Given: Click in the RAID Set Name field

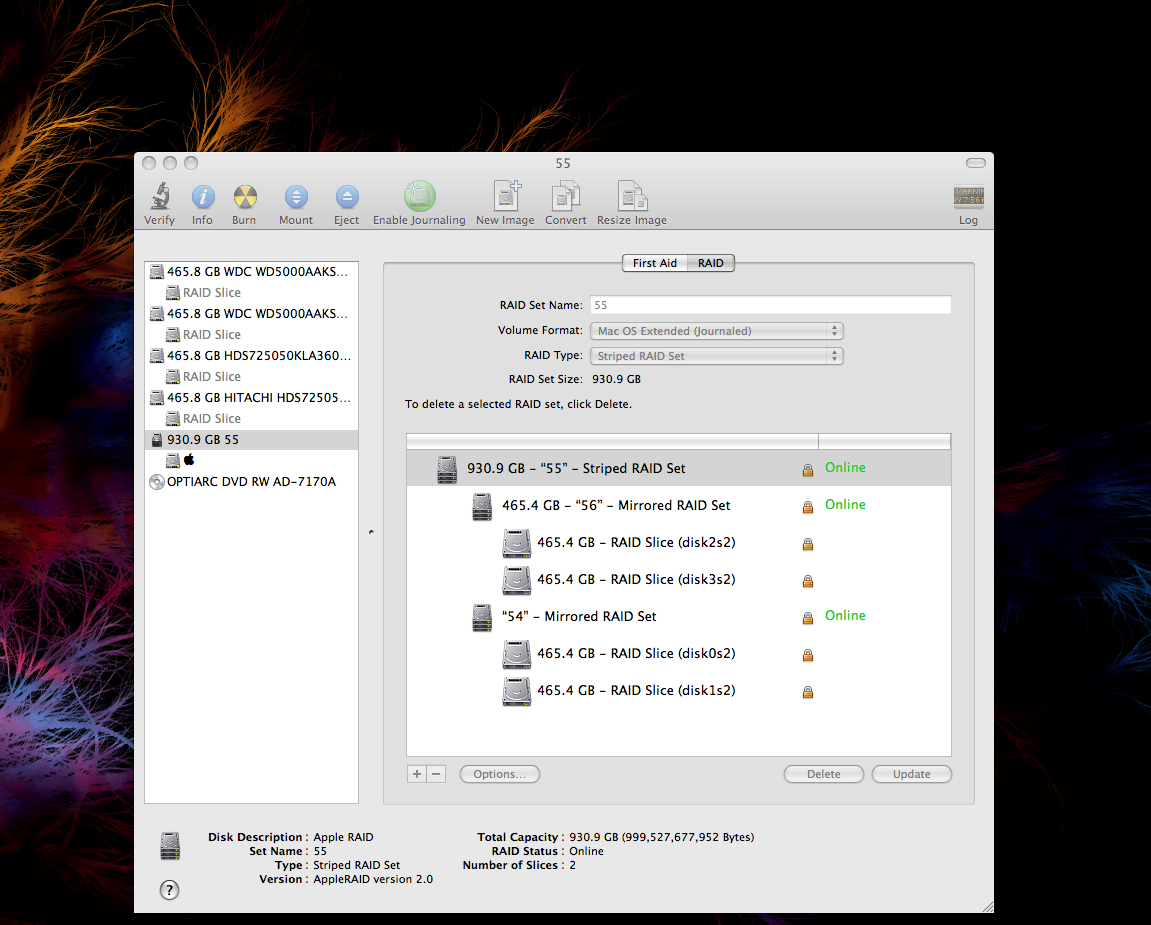Looking at the screenshot, I should [x=770, y=305].
